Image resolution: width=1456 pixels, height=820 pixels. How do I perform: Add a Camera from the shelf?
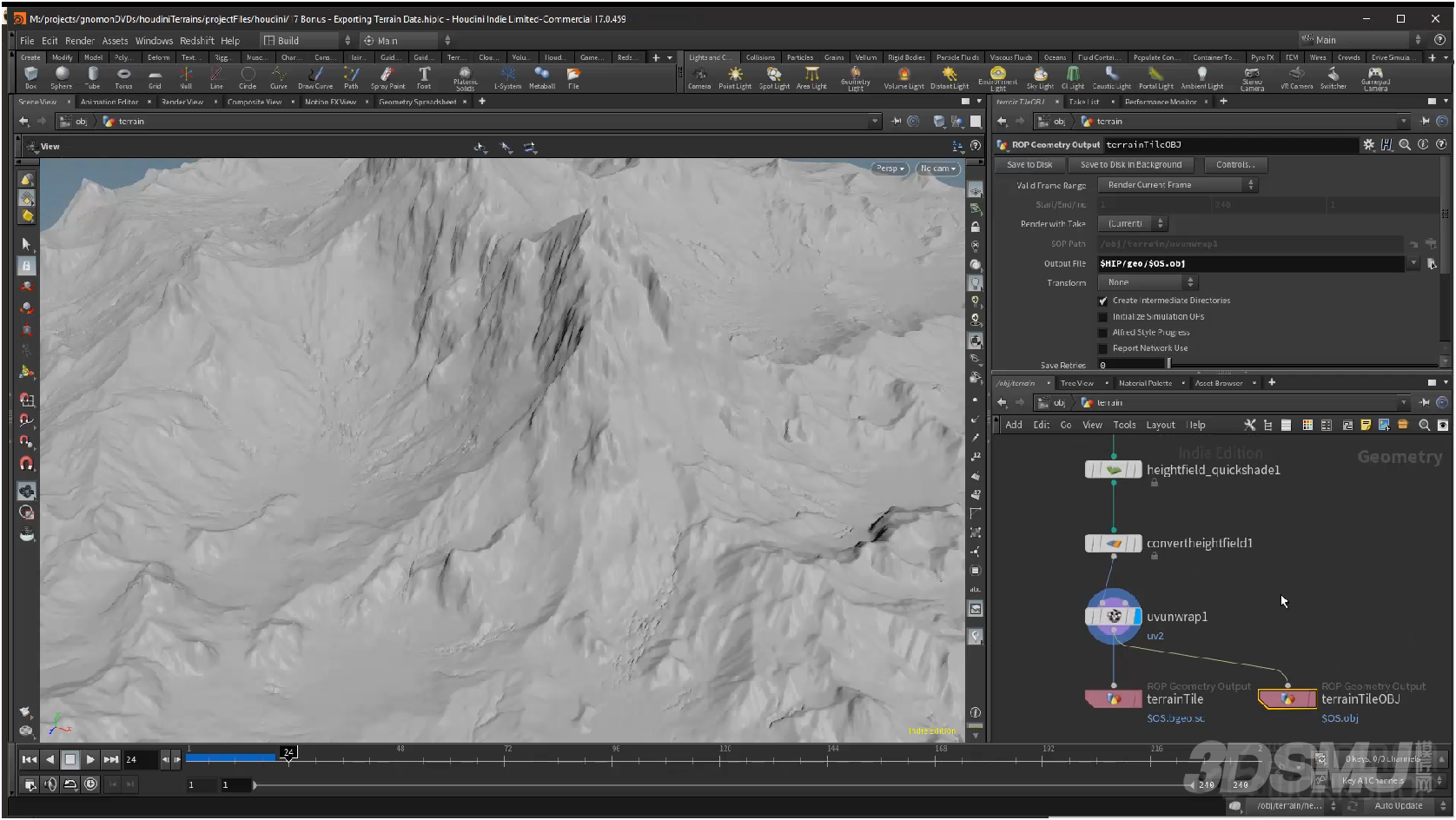click(x=699, y=77)
